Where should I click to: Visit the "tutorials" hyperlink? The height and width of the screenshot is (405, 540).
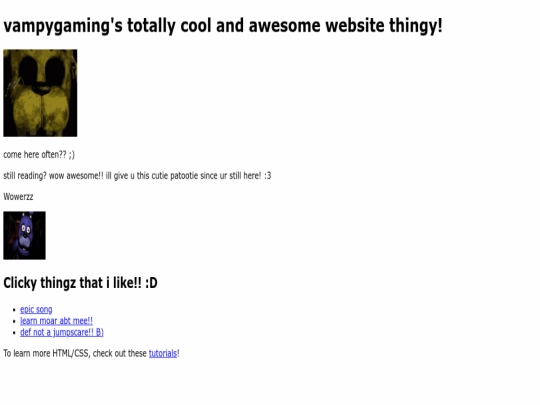(163, 353)
